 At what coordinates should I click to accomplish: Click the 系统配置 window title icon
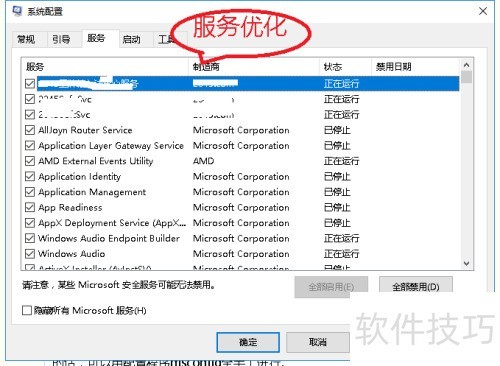[x=17, y=11]
